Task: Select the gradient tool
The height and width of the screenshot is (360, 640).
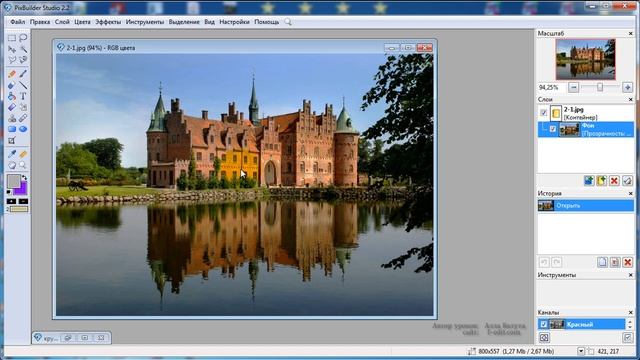Action: tap(12, 107)
